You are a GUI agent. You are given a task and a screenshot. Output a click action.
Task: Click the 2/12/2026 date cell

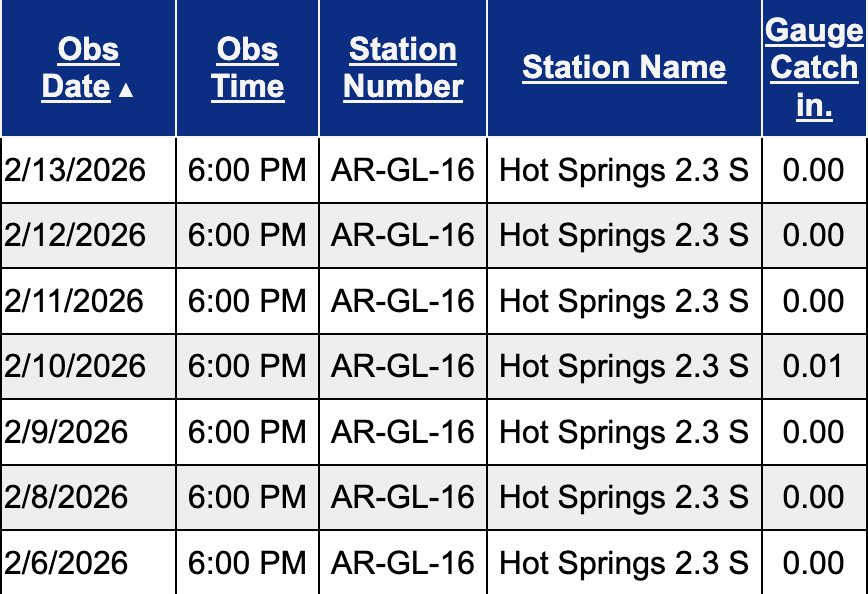coord(76,235)
